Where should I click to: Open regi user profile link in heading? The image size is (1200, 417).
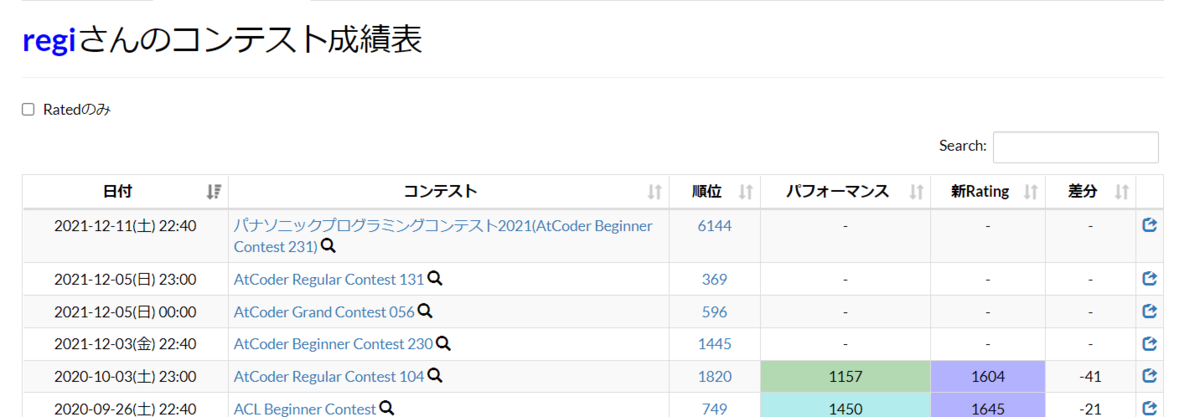coord(49,40)
